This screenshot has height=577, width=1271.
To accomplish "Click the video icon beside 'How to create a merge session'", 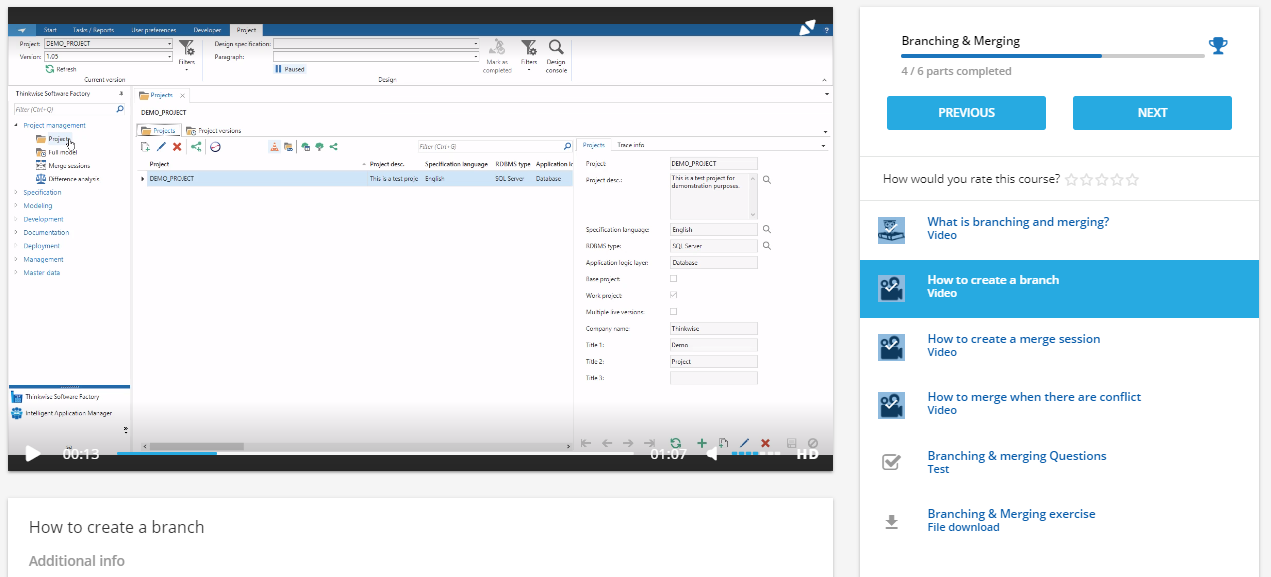I will 891,347.
